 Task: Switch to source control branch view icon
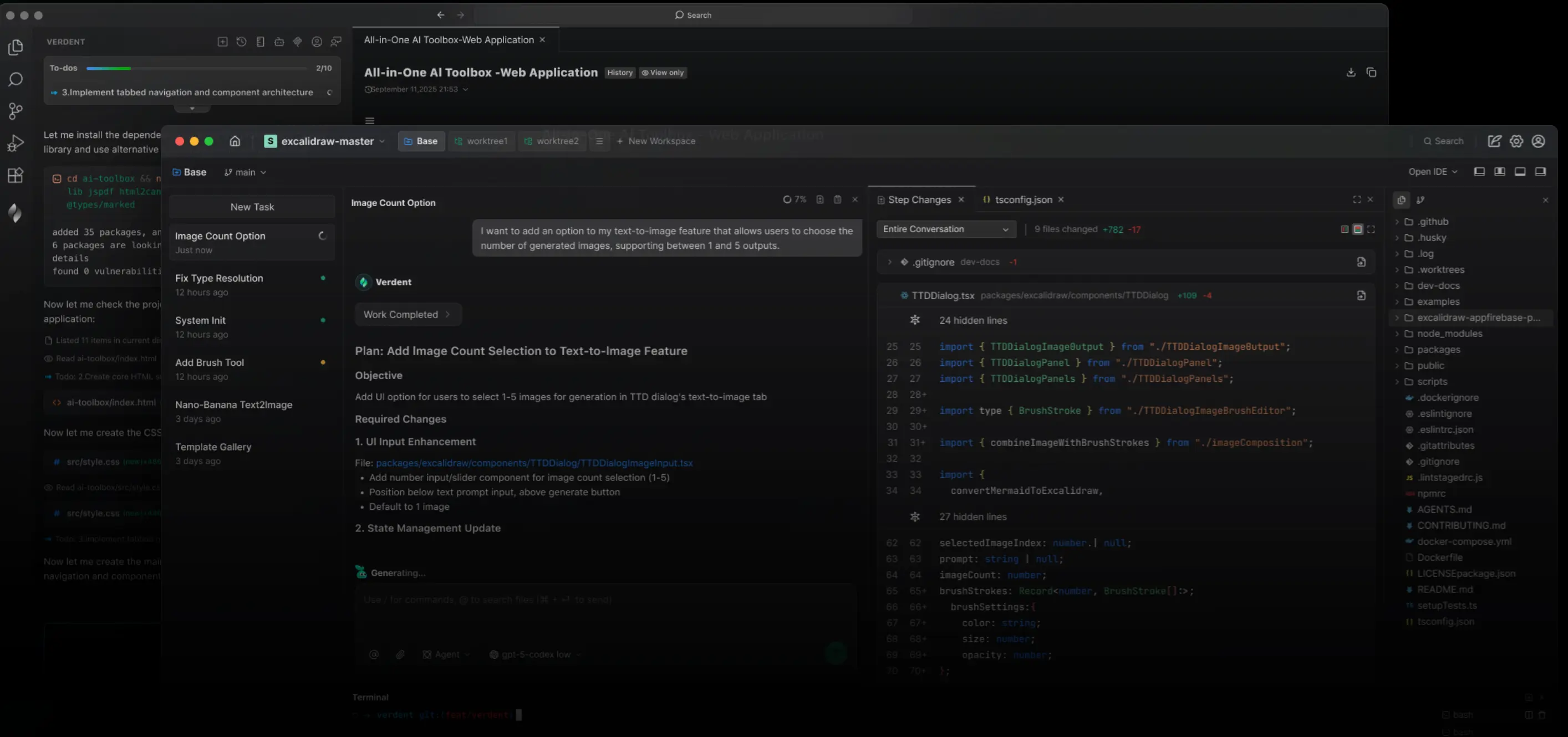(x=1420, y=200)
